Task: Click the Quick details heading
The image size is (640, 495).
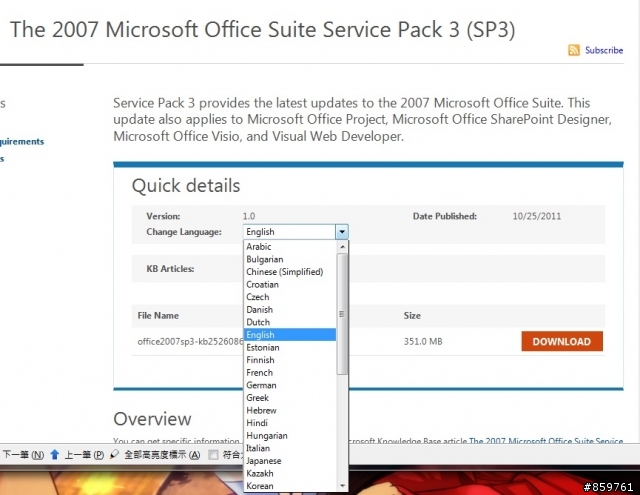Action: pos(186,186)
